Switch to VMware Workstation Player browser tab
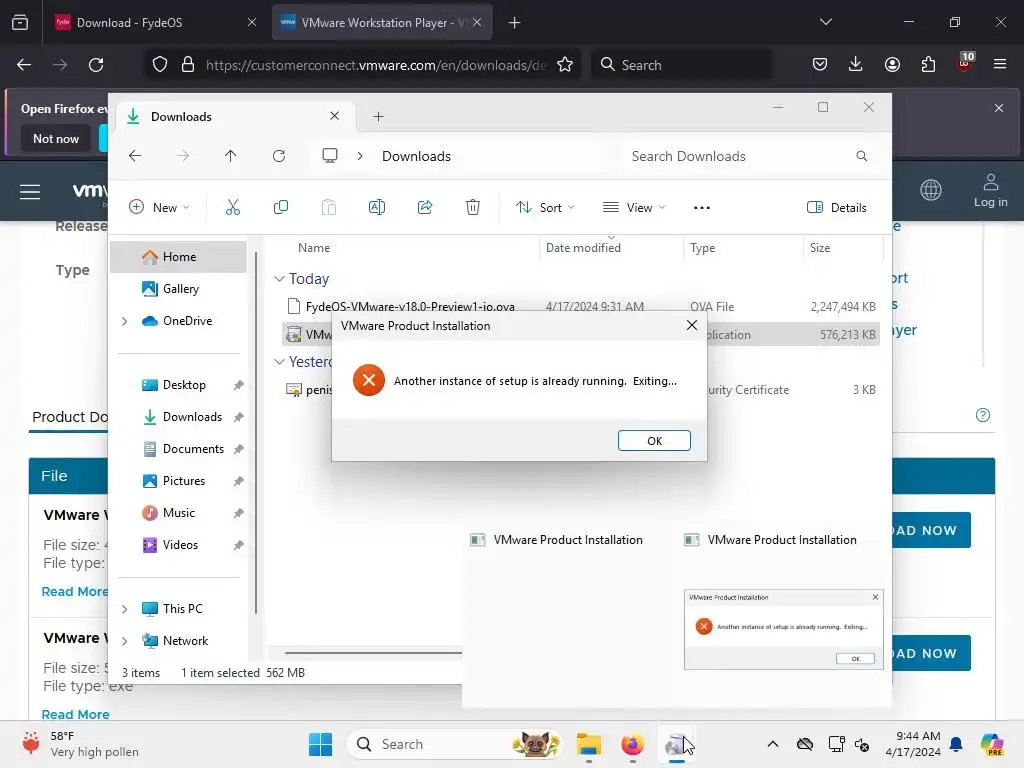Image resolution: width=1024 pixels, height=768 pixels. point(382,23)
